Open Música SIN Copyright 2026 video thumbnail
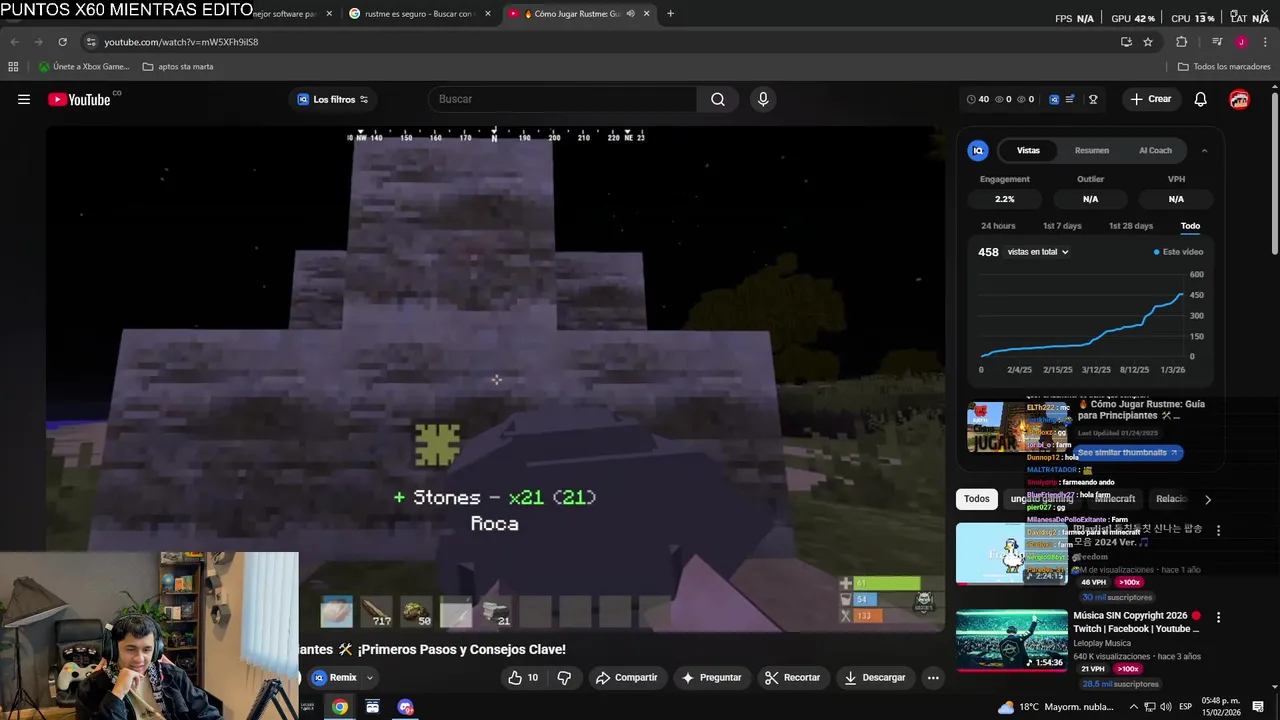The image size is (1280, 720). (x=1011, y=639)
